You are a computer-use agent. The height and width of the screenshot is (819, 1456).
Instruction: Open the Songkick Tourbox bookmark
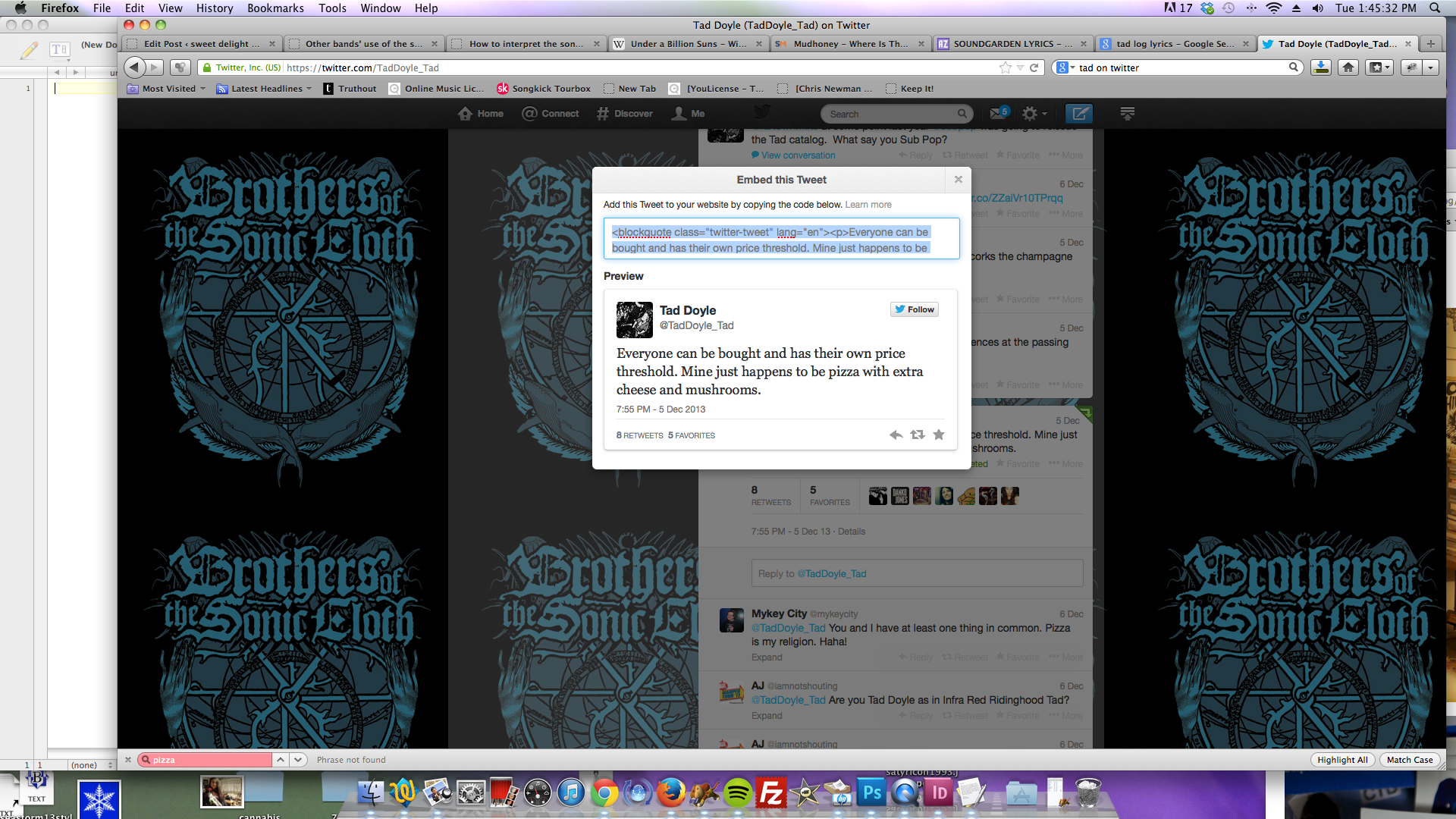pyautogui.click(x=544, y=89)
